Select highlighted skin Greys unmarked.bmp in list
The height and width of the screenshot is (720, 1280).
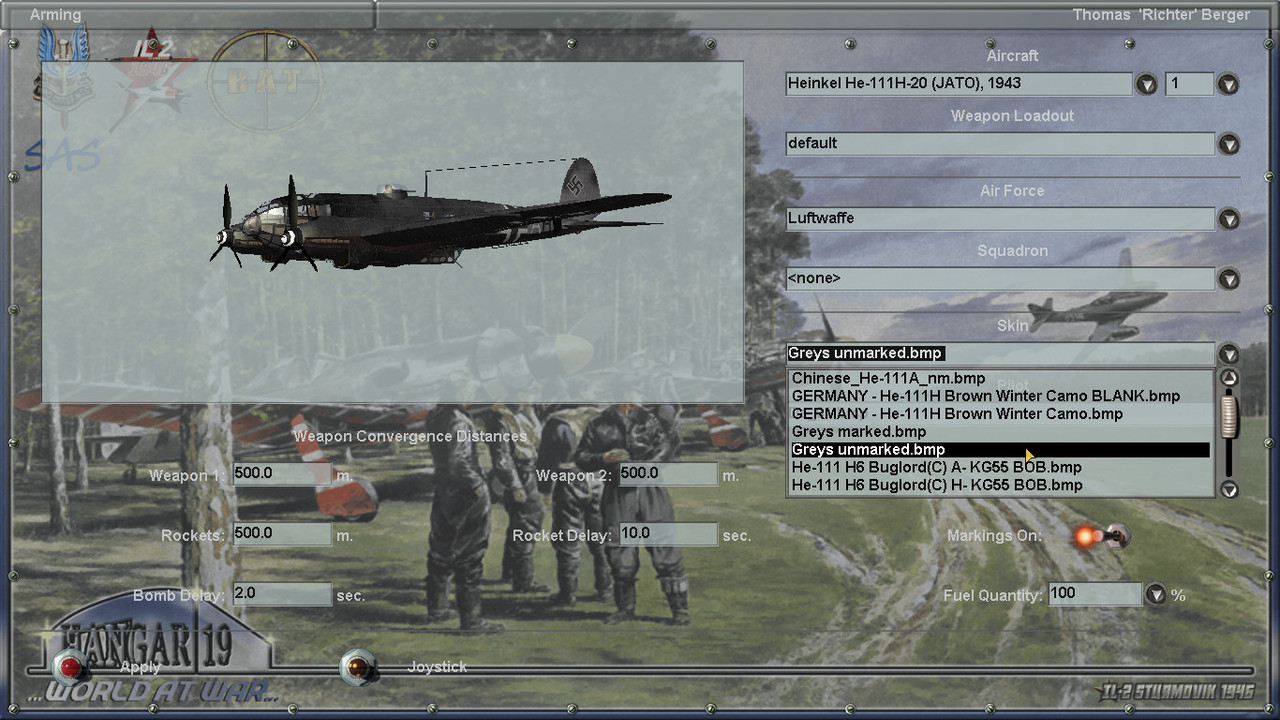point(1000,450)
